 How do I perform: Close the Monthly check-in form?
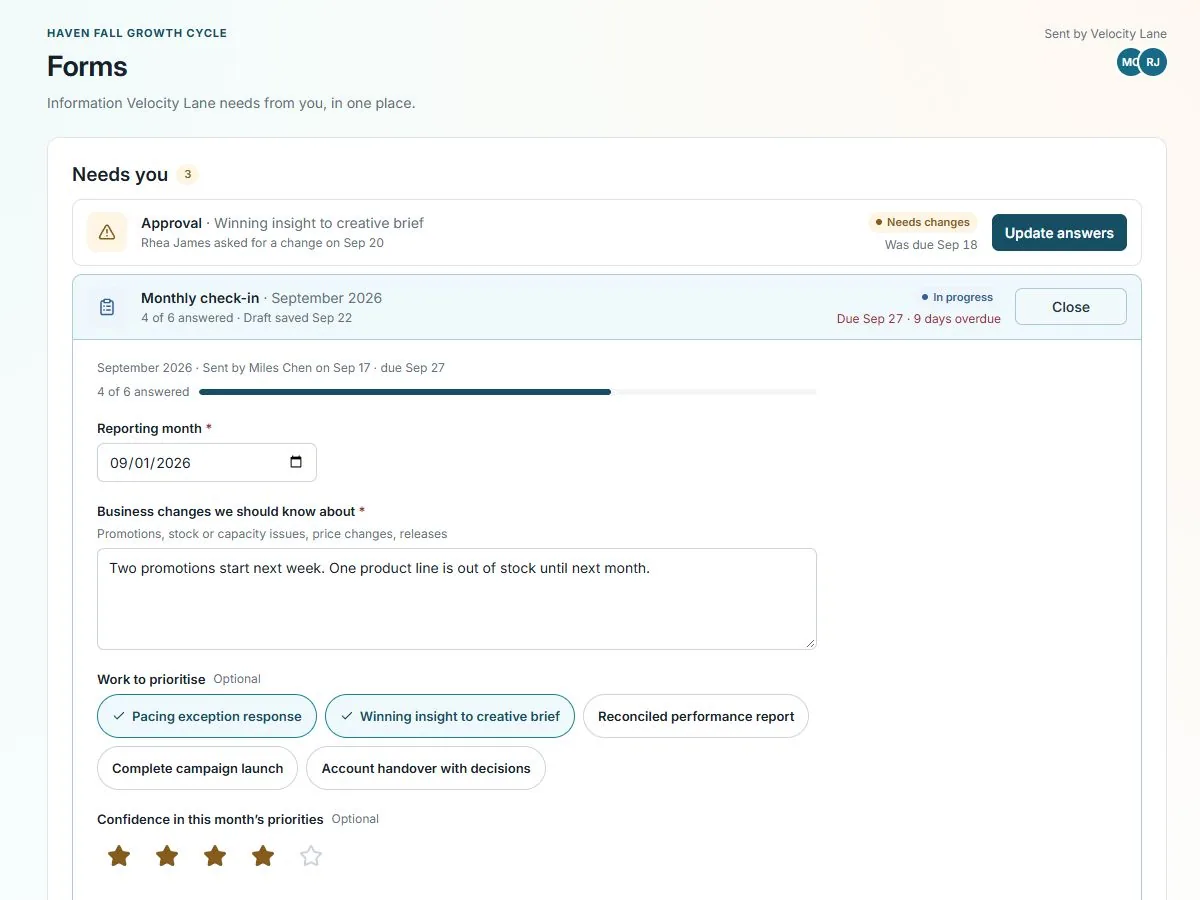click(1071, 307)
